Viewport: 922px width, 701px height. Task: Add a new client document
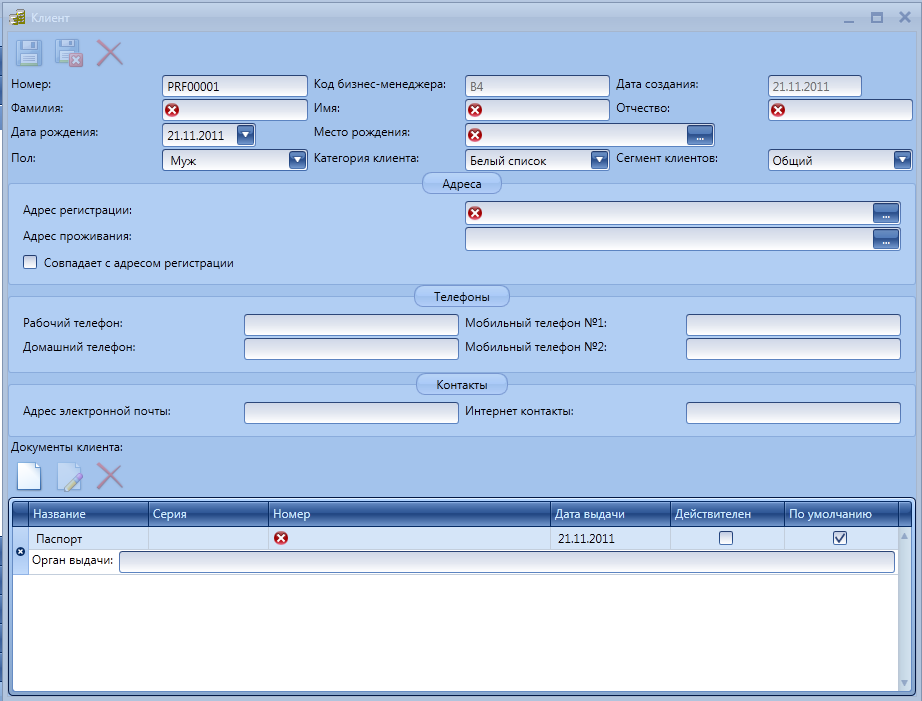click(28, 477)
